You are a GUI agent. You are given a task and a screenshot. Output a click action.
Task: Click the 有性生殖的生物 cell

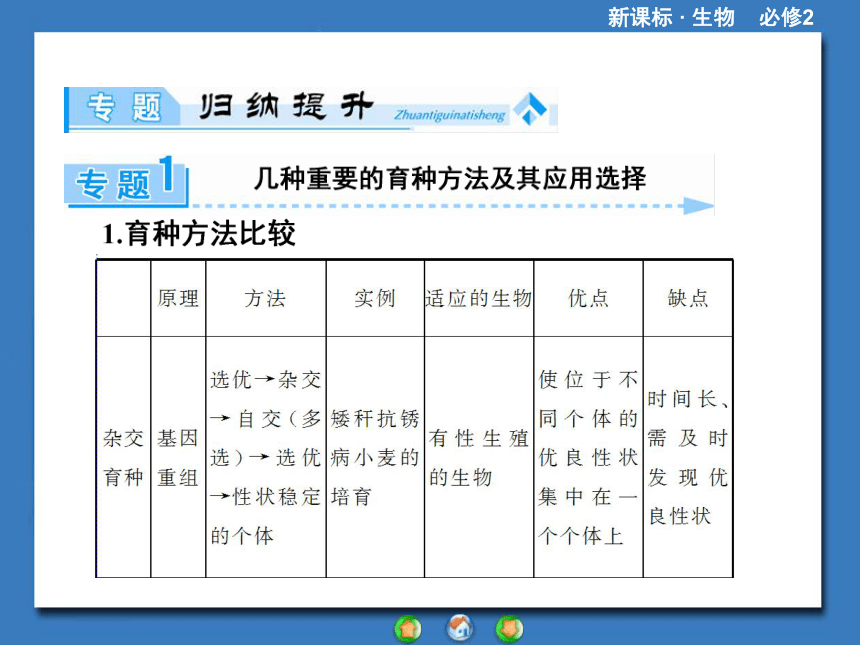[x=479, y=457]
